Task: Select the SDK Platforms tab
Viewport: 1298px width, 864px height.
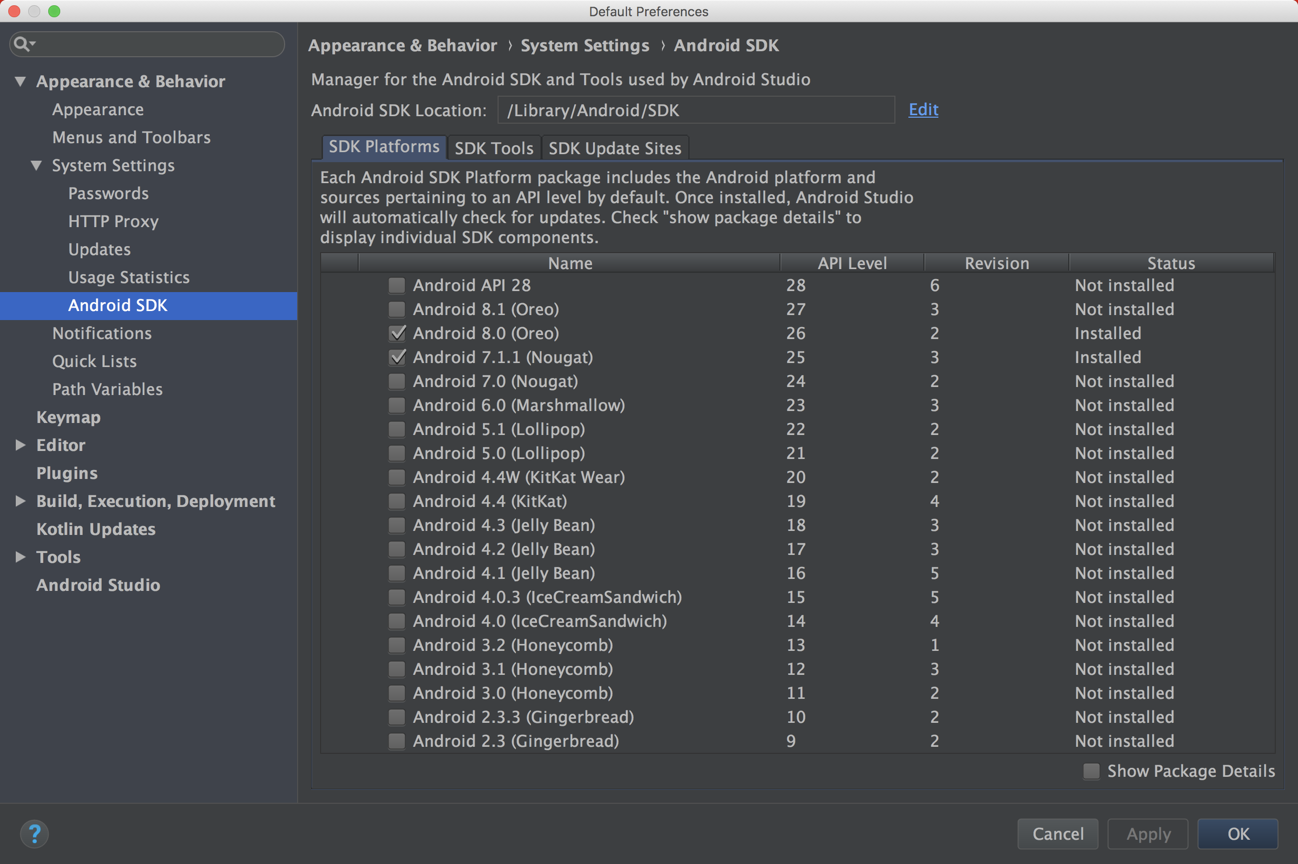Action: [384, 147]
